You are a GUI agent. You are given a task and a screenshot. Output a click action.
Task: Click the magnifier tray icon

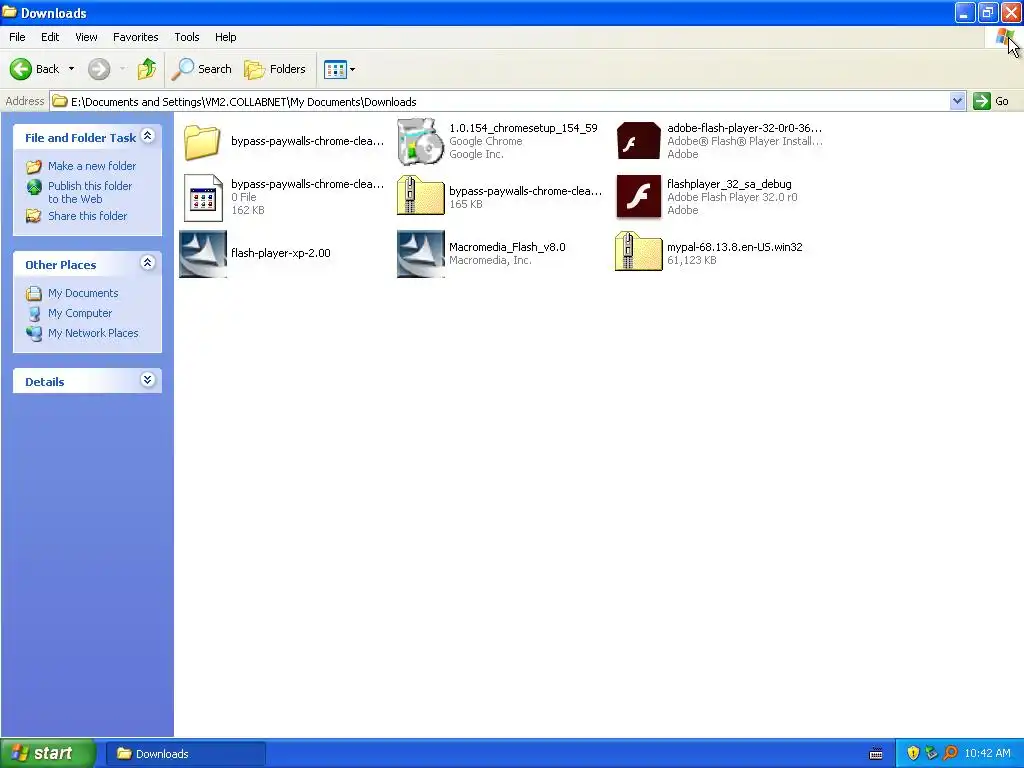pos(950,753)
